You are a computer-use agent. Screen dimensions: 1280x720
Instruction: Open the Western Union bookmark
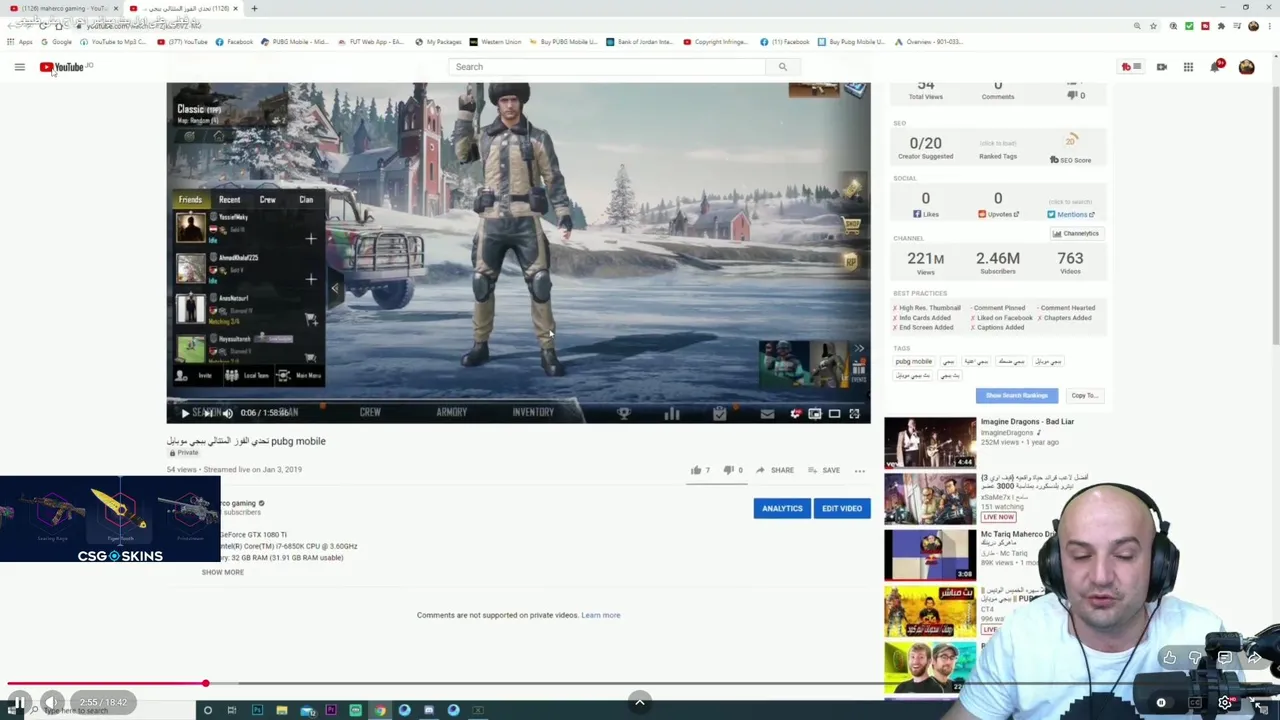point(496,42)
